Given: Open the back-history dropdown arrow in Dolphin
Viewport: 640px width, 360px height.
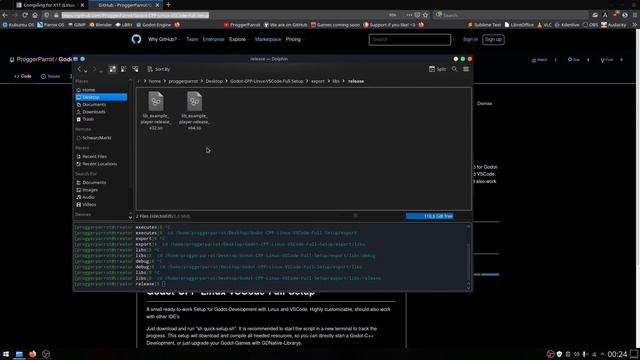Looking at the screenshot, I should click(x=86, y=70).
